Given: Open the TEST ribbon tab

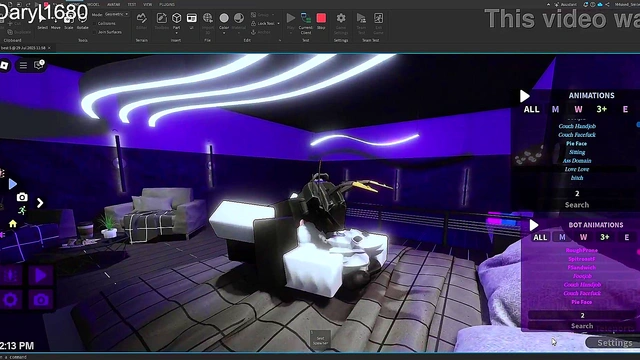Looking at the screenshot, I should click(x=131, y=4).
